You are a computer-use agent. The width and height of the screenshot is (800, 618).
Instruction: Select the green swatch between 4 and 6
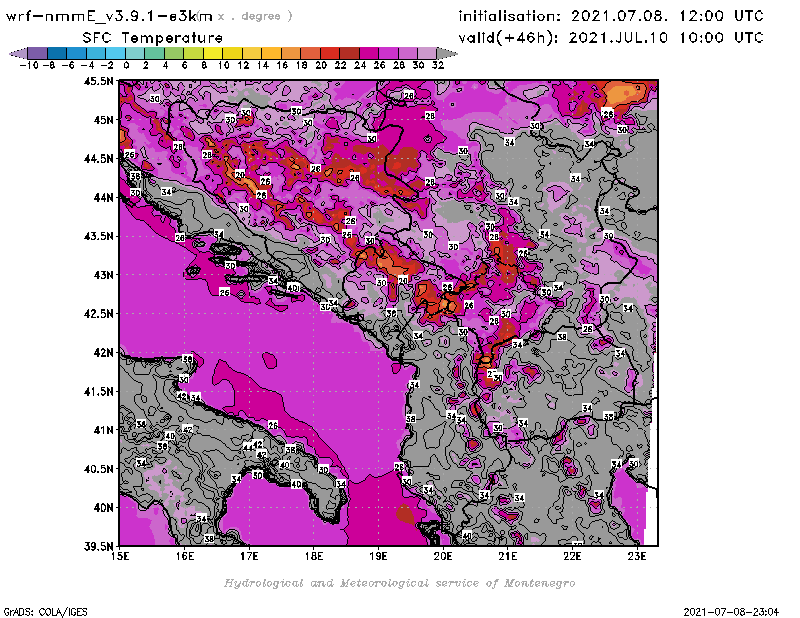(x=174, y=53)
